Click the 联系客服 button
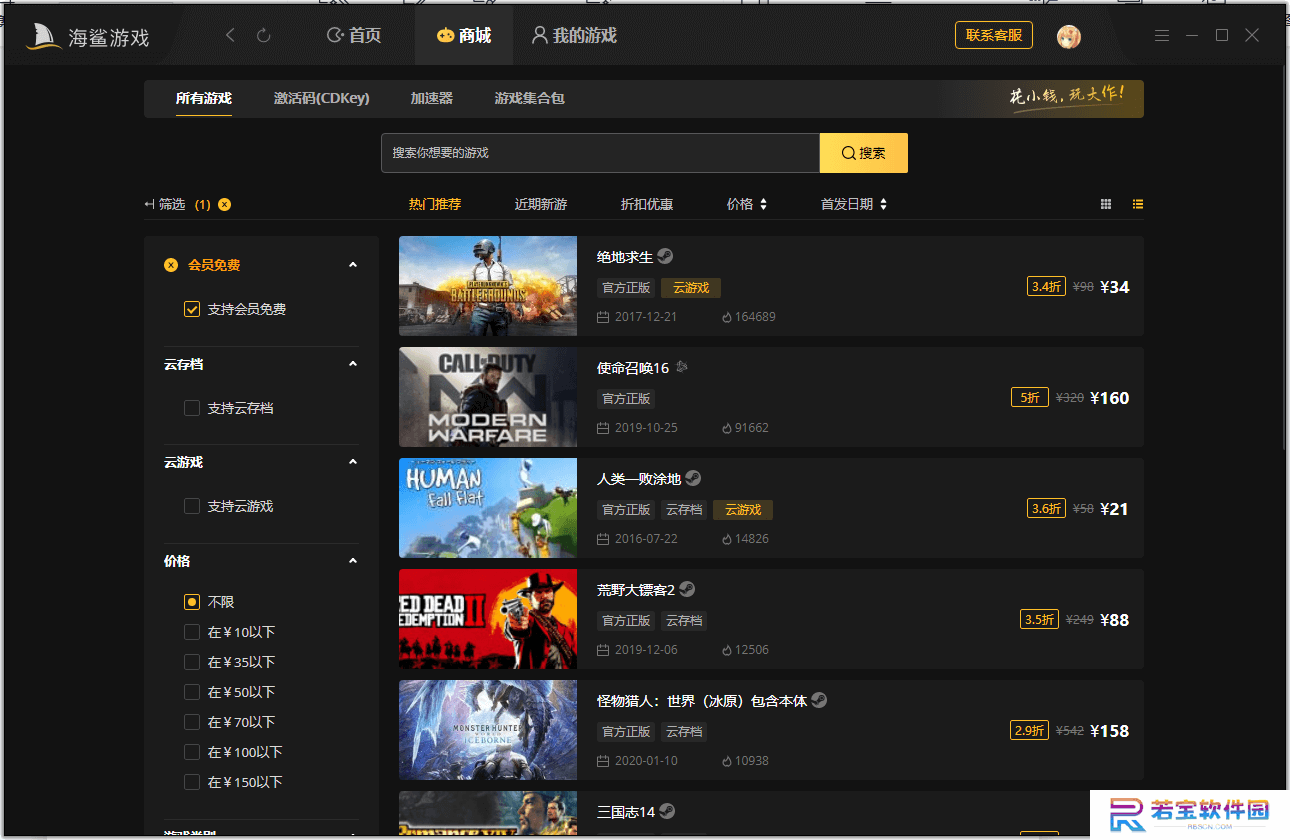Screen dimensions: 1290x840 point(994,35)
